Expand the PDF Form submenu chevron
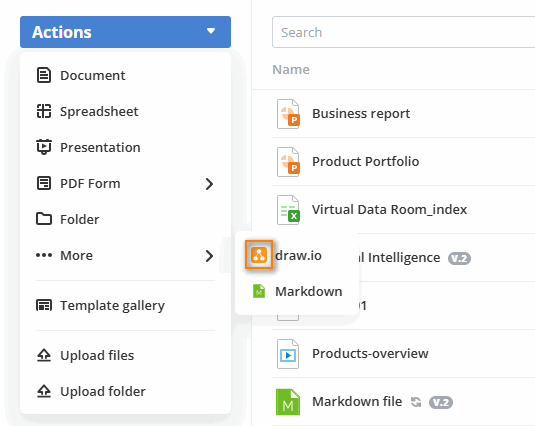Image resolution: width=535 pixels, height=426 pixels. click(x=209, y=184)
